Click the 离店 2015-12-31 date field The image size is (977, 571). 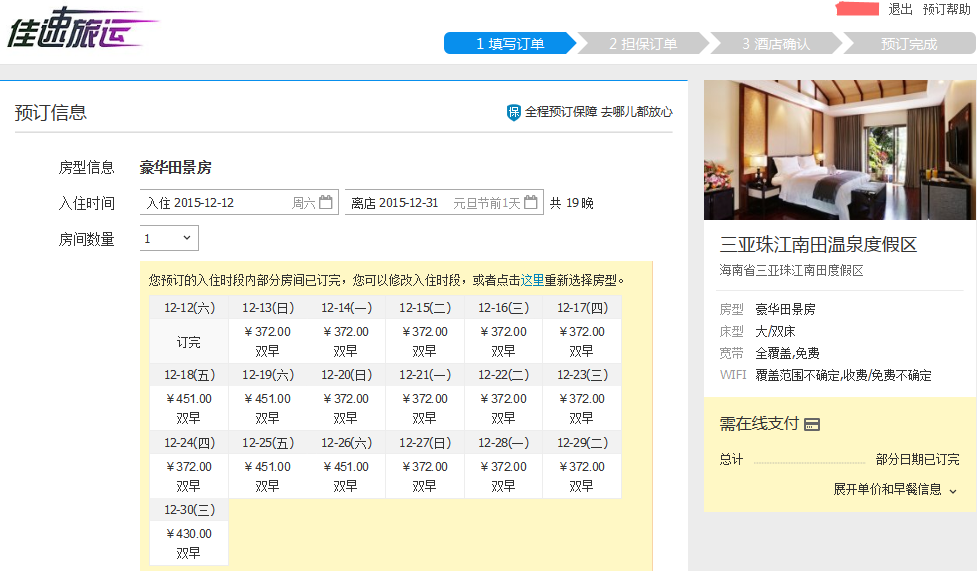(x=420, y=203)
